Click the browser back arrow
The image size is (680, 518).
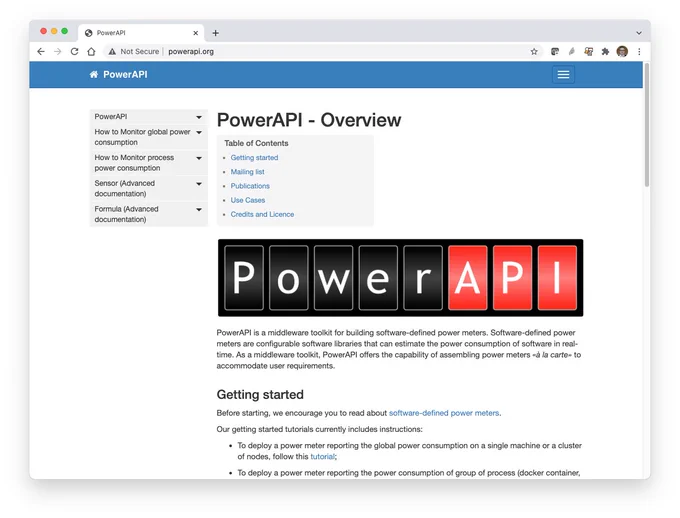coord(41,52)
